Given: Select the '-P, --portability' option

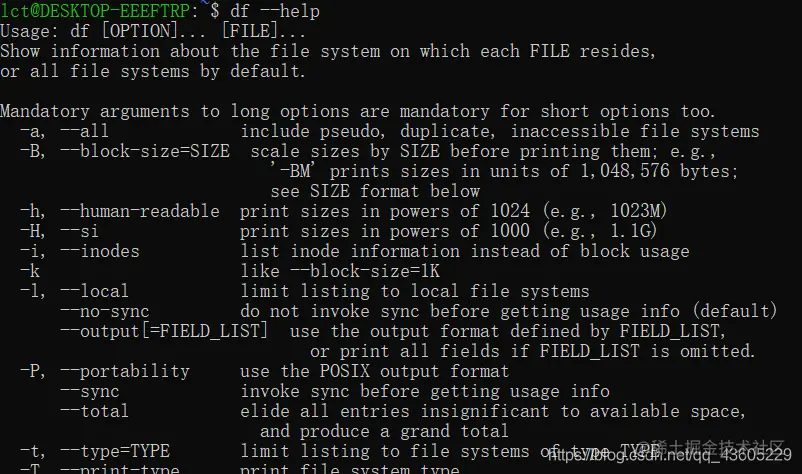Looking at the screenshot, I should (x=105, y=371).
